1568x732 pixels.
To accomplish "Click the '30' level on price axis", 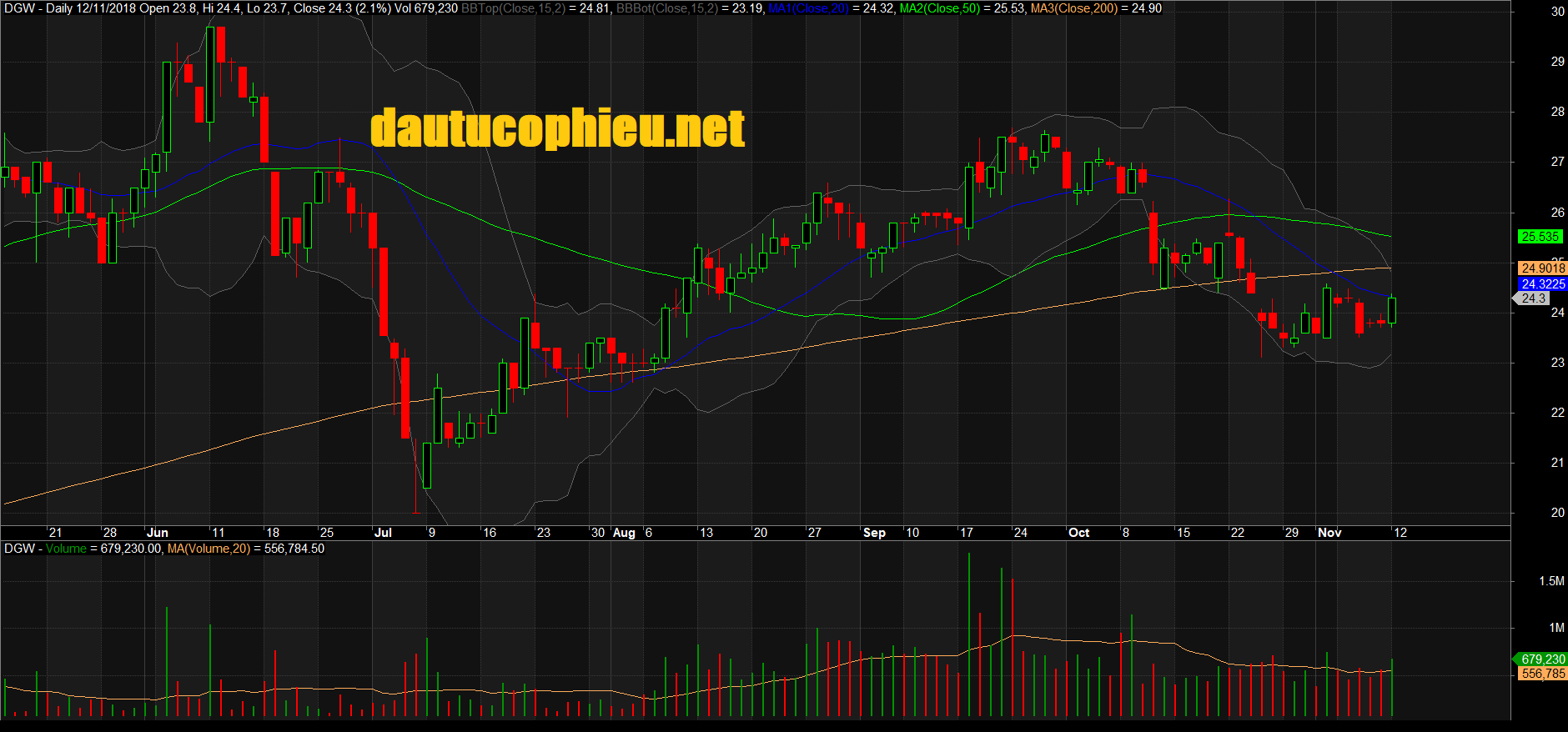I will point(1557,12).
